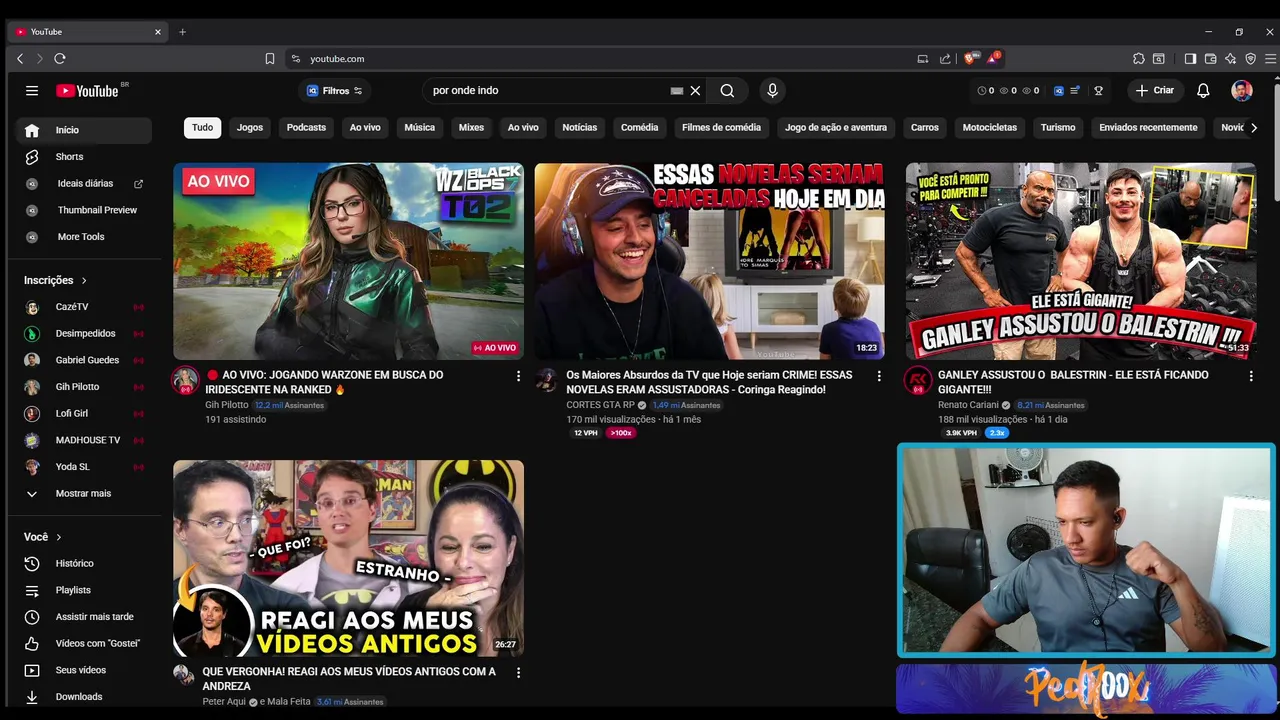Open the account avatar menu
Image resolution: width=1280 pixels, height=720 pixels.
tap(1242, 91)
